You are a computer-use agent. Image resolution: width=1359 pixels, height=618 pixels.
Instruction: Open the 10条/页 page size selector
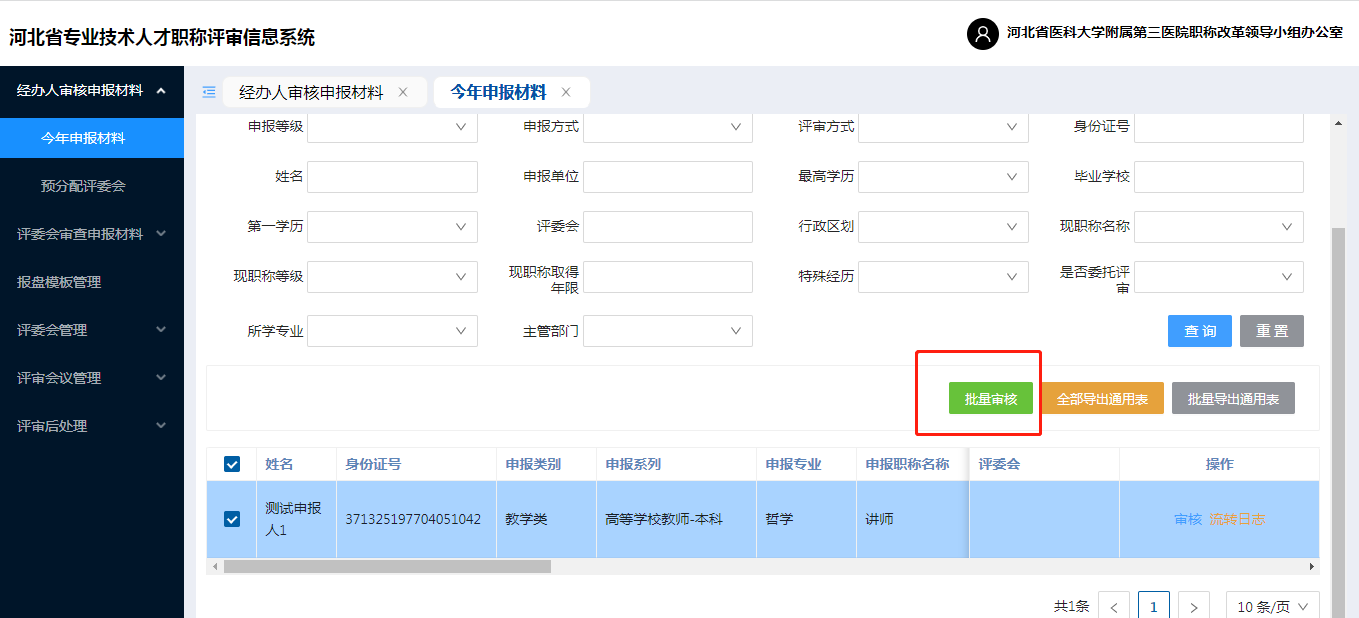[1272, 607]
